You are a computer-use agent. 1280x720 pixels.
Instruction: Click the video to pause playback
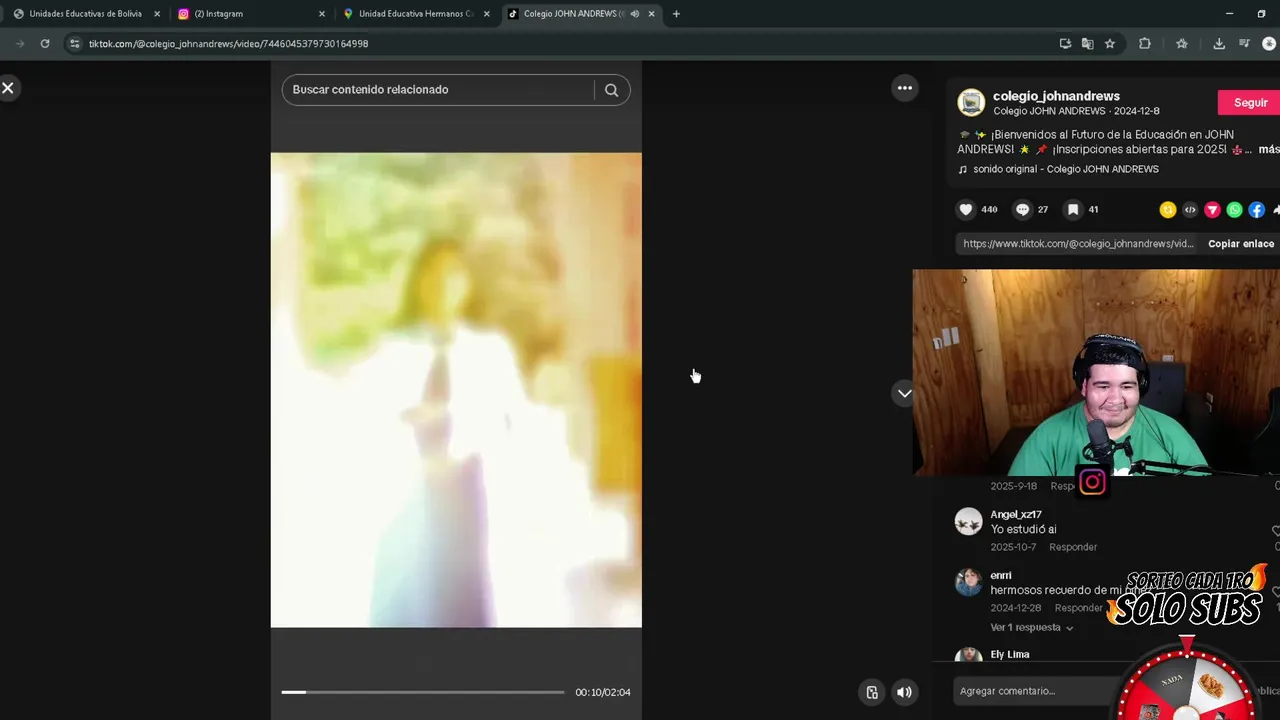[456, 390]
